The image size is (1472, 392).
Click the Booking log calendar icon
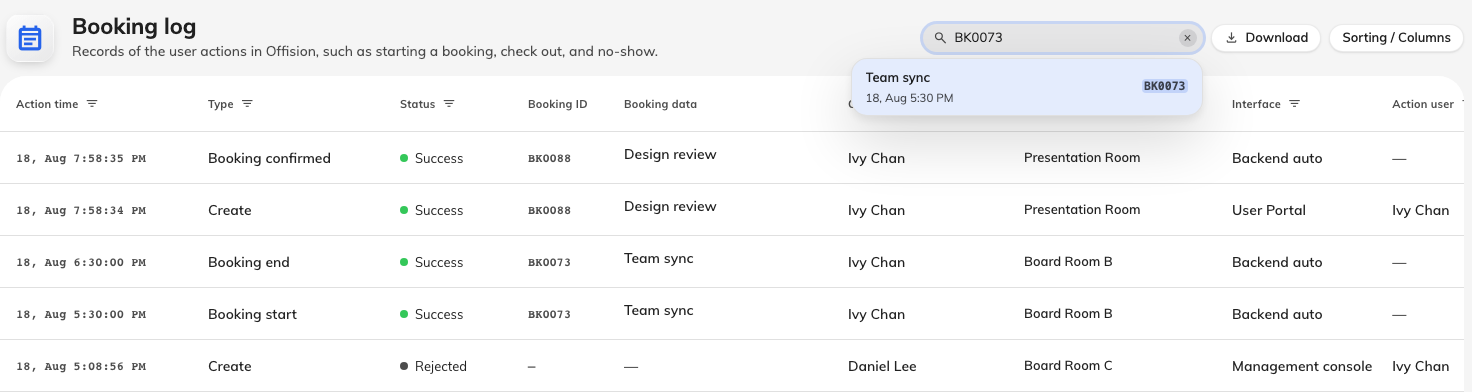[30, 39]
